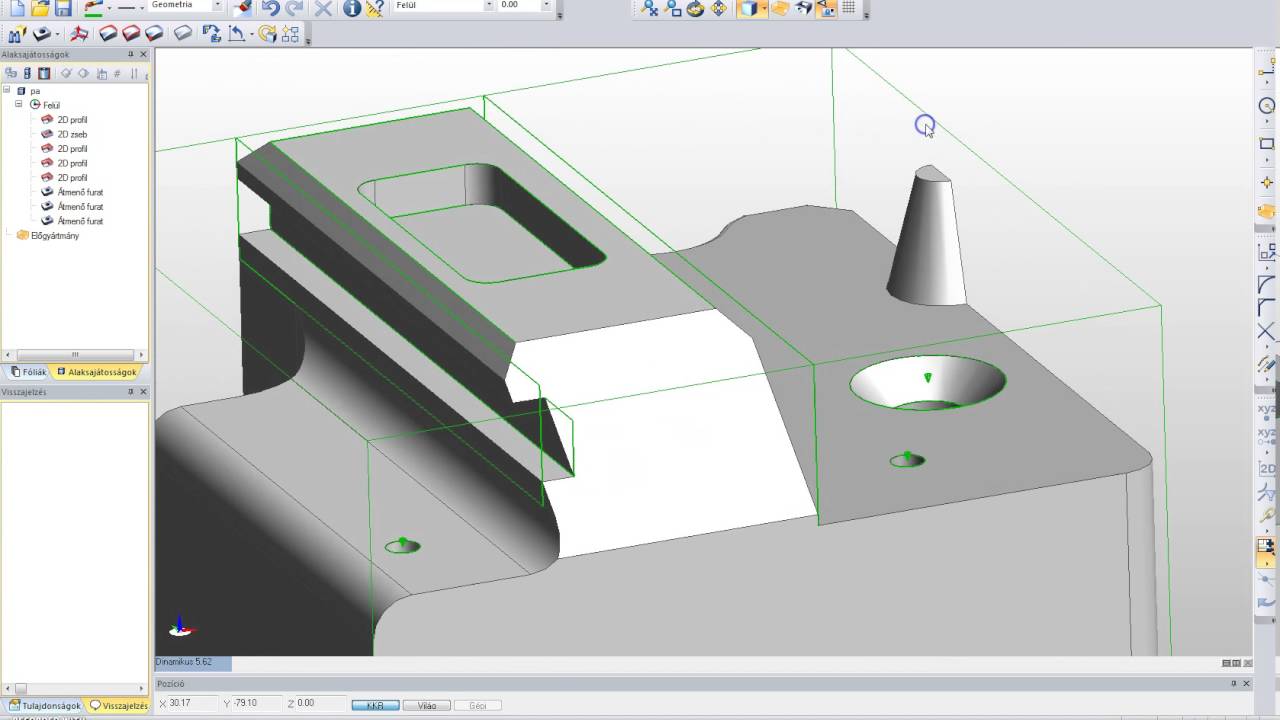Collapse the pa root tree node
This screenshot has height=720, width=1280.
tap(7, 91)
